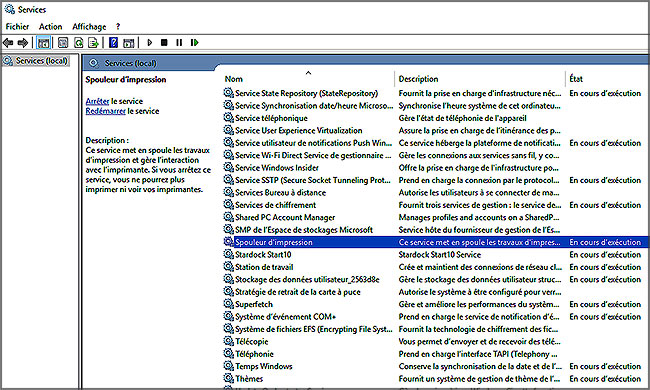Select Service Windows Insider
Screen dimensions: 650x390
coord(276,168)
